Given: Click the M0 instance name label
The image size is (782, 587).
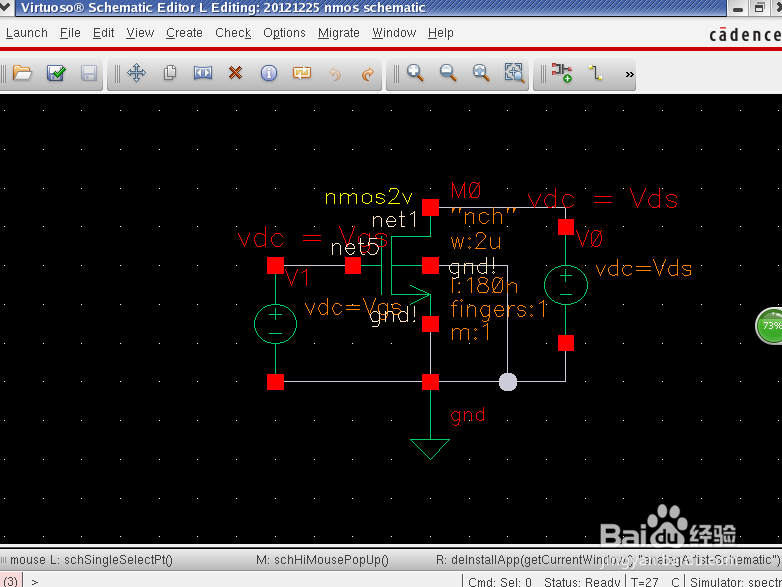Looking at the screenshot, I should tap(466, 190).
